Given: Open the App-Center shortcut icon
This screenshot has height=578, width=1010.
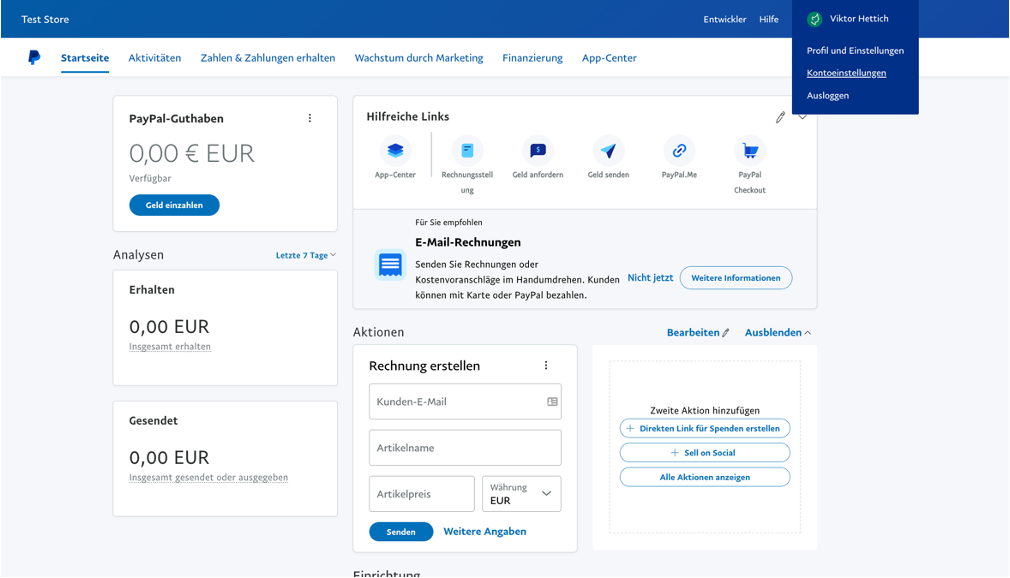Looking at the screenshot, I should 395,150.
